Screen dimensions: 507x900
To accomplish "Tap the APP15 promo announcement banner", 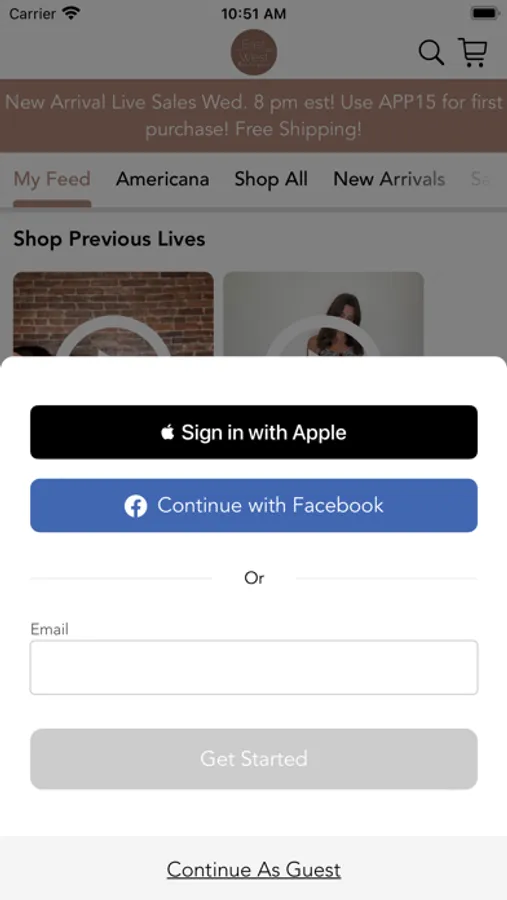I will (x=253, y=115).
